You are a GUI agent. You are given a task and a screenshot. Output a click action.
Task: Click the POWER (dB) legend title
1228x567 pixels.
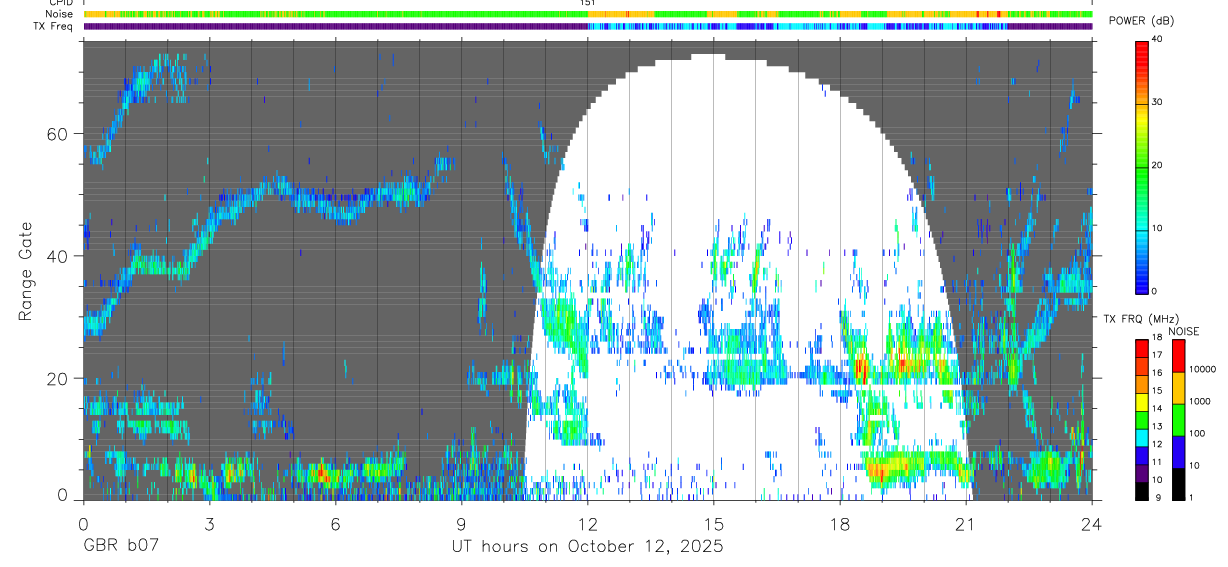1141,21
